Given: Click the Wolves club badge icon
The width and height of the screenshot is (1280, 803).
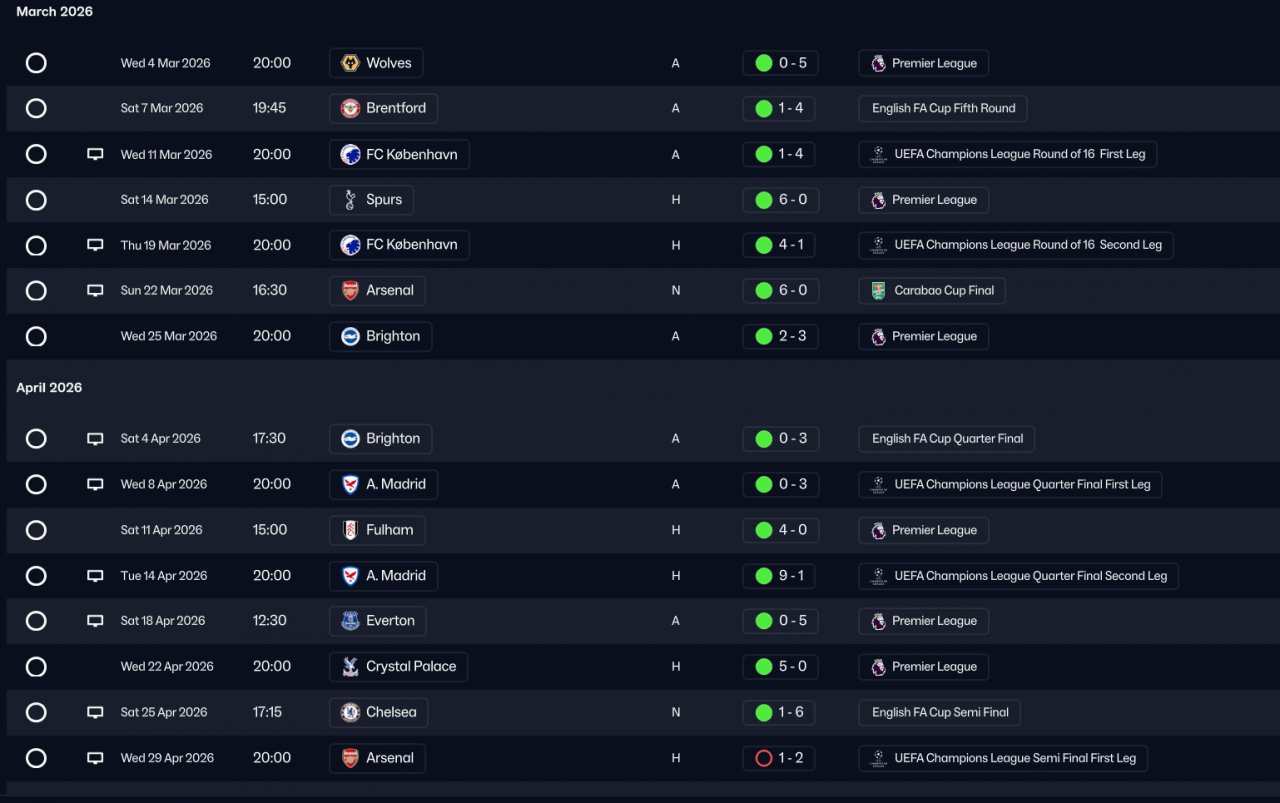Looking at the screenshot, I should coord(350,63).
